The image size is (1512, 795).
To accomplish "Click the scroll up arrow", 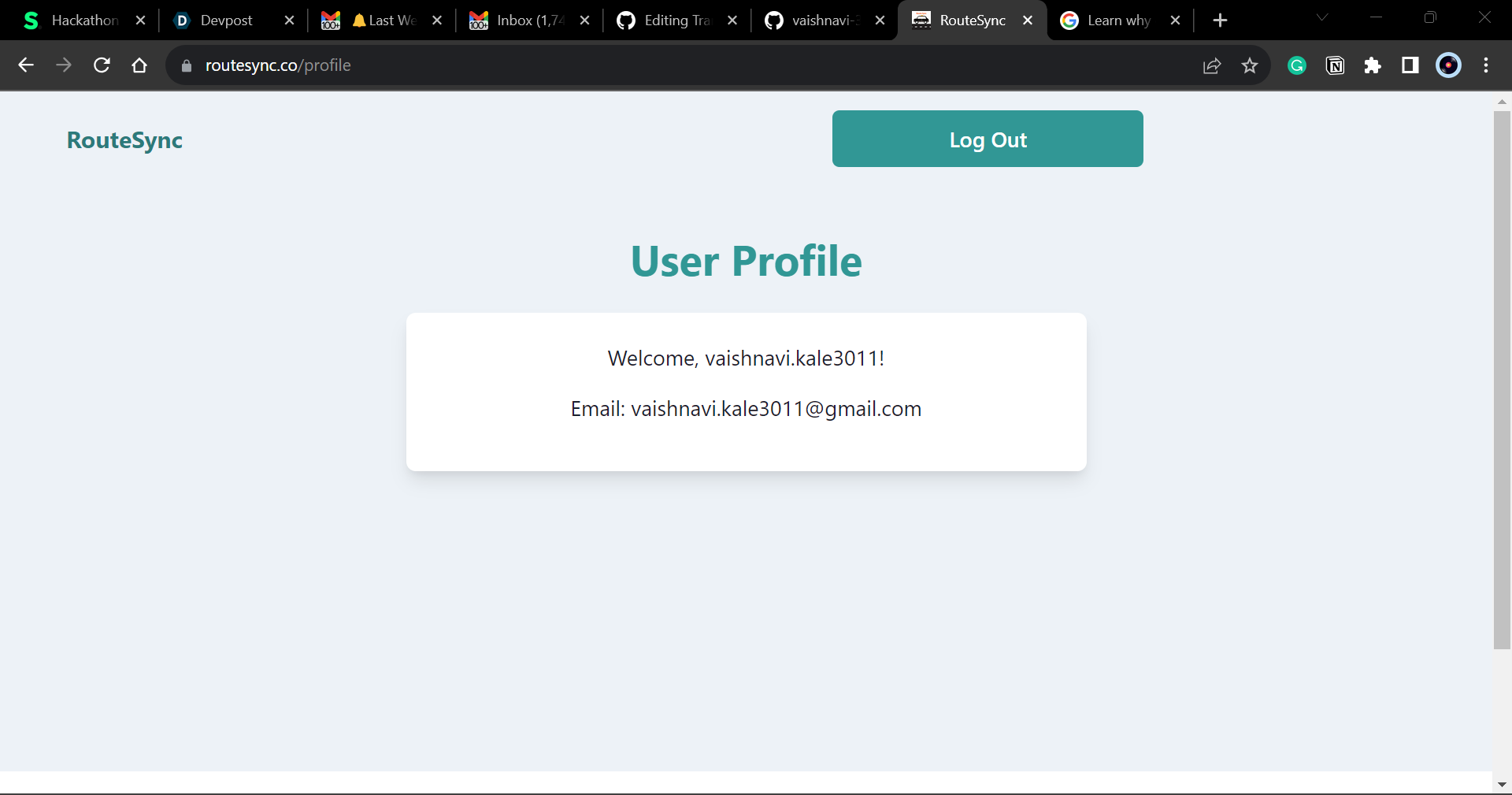I will click(x=1502, y=102).
